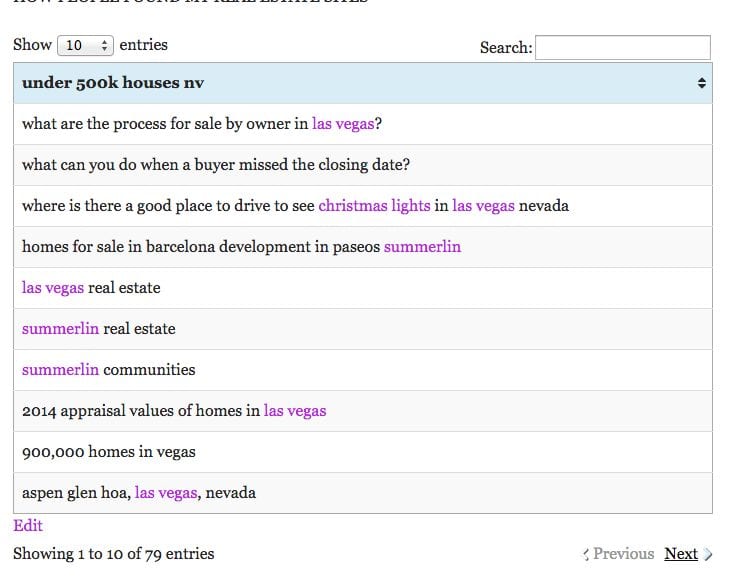Click 'homes for sale in barcelona development' text
This screenshot has width=734, height=581.
point(166,247)
